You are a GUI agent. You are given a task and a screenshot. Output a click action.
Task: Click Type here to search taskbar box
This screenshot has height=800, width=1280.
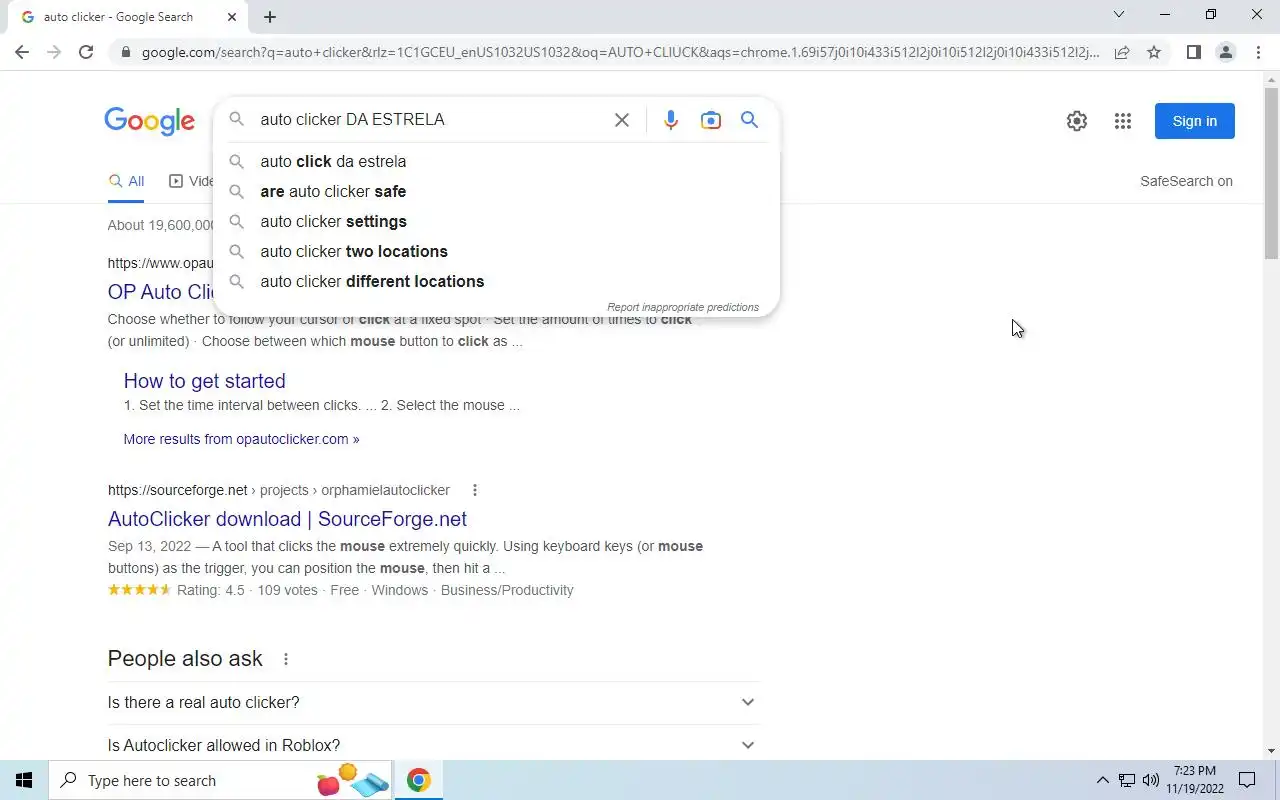coord(219,780)
